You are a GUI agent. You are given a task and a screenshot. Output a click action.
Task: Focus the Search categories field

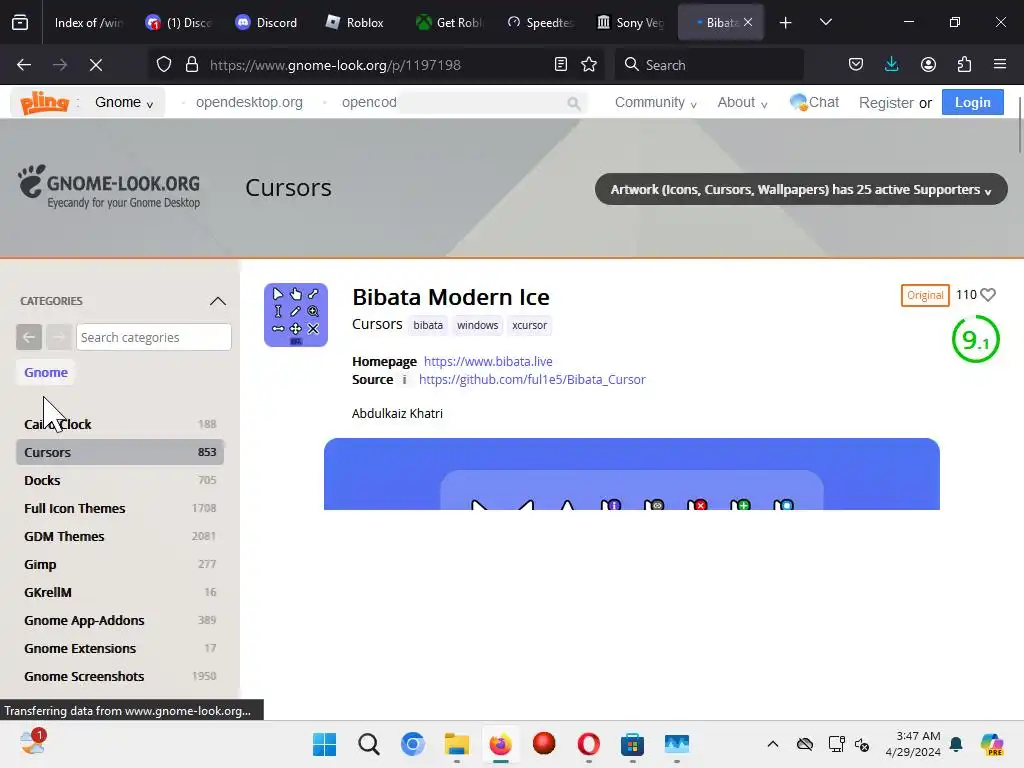tap(153, 337)
